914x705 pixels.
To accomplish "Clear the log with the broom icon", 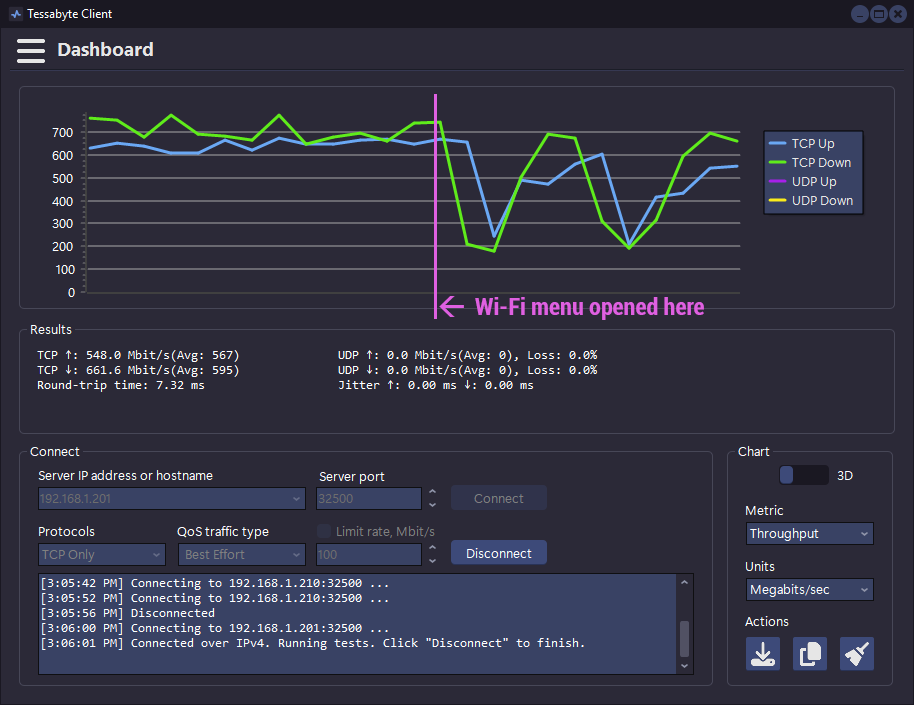I will [856, 653].
